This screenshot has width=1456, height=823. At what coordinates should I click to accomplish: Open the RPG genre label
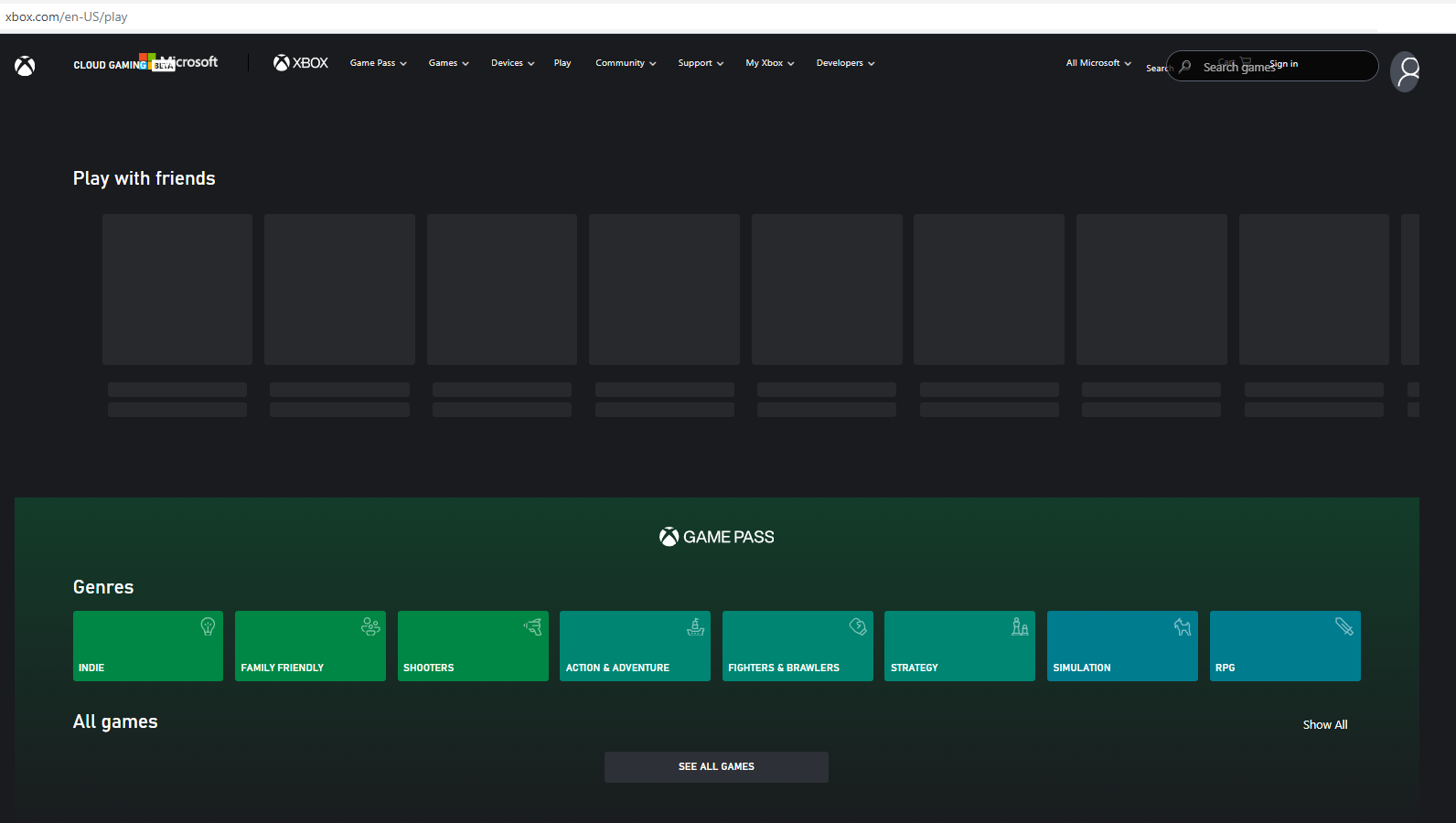[x=1226, y=668]
